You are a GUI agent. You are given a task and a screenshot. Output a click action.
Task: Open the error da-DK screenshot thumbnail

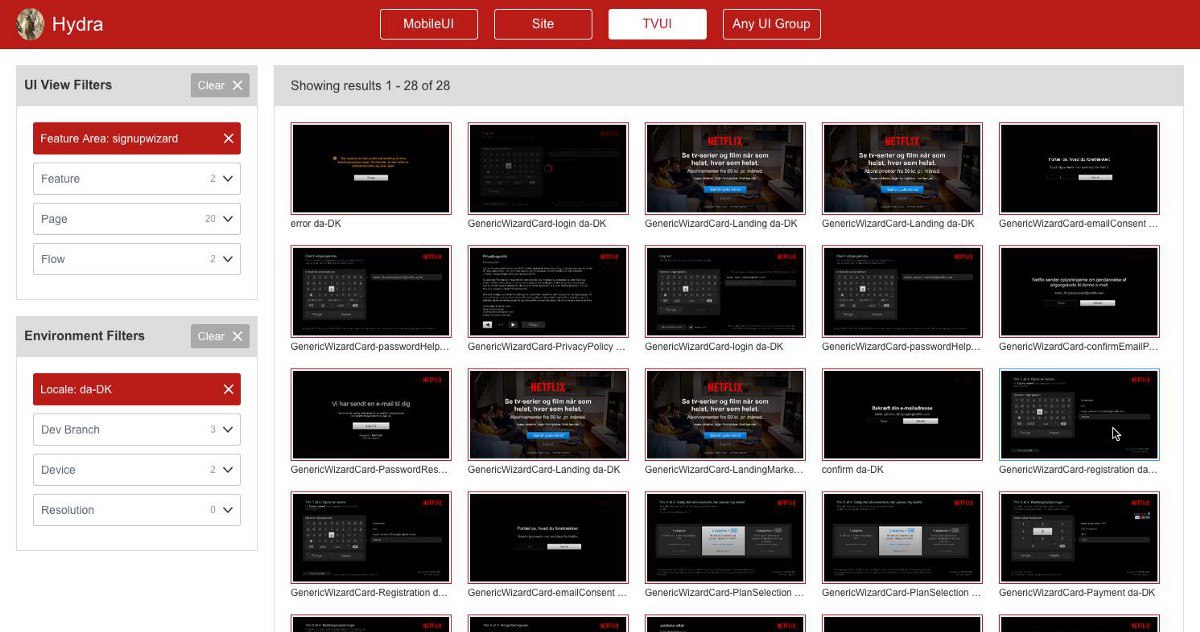[371, 168]
